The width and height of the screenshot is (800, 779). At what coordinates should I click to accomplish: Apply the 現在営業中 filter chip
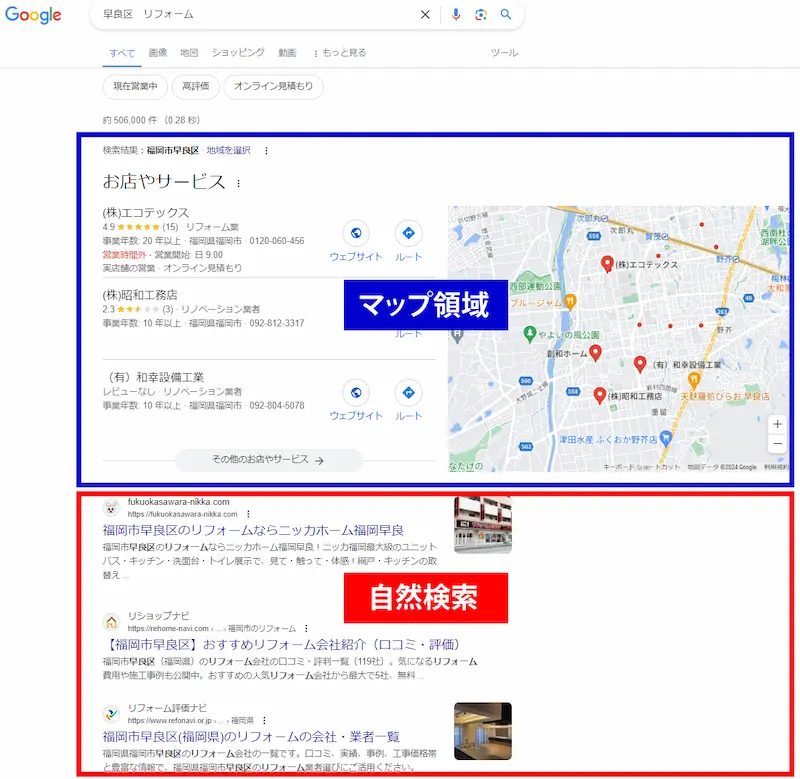pyautogui.click(x=135, y=86)
